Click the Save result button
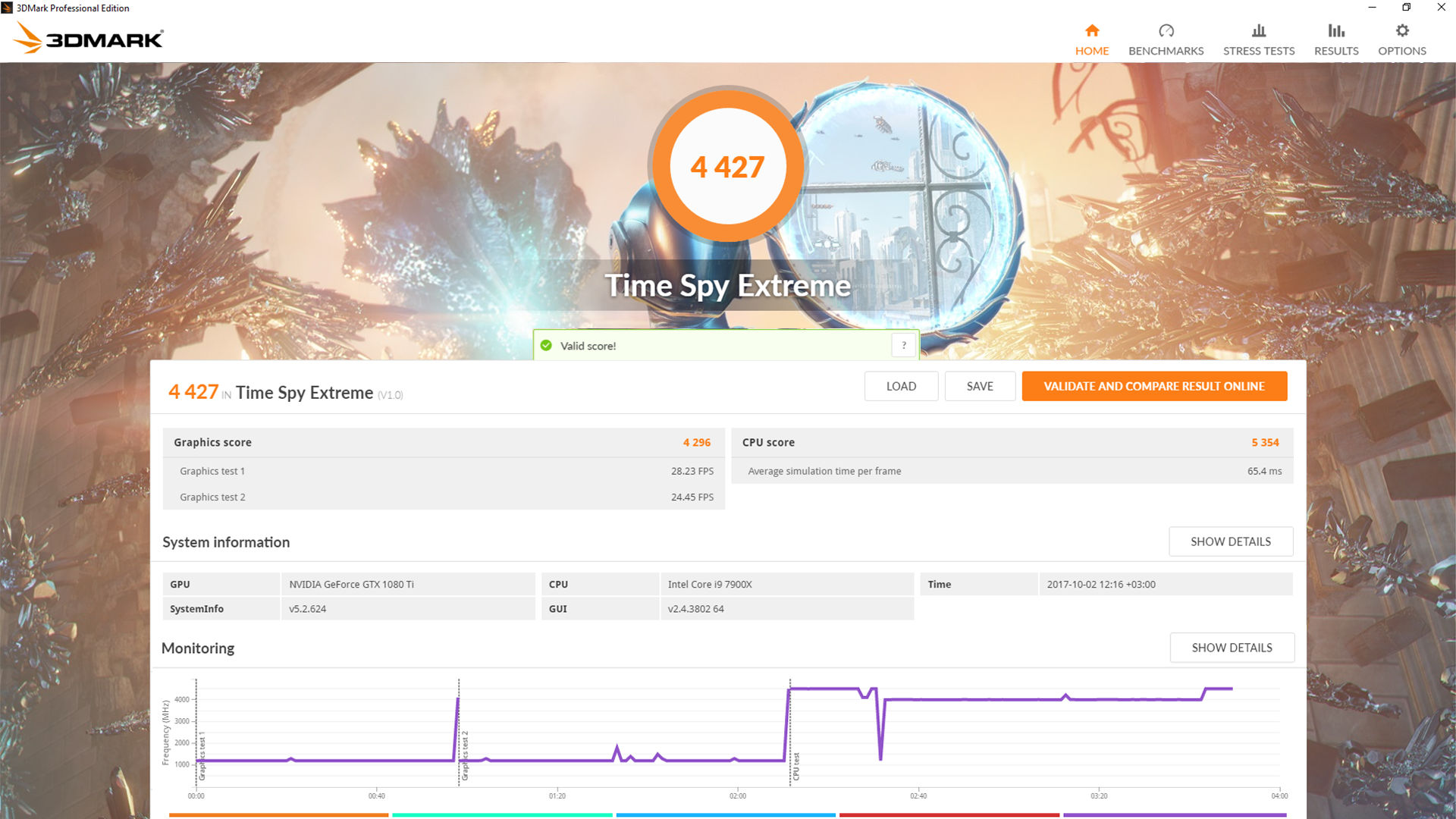 (980, 385)
